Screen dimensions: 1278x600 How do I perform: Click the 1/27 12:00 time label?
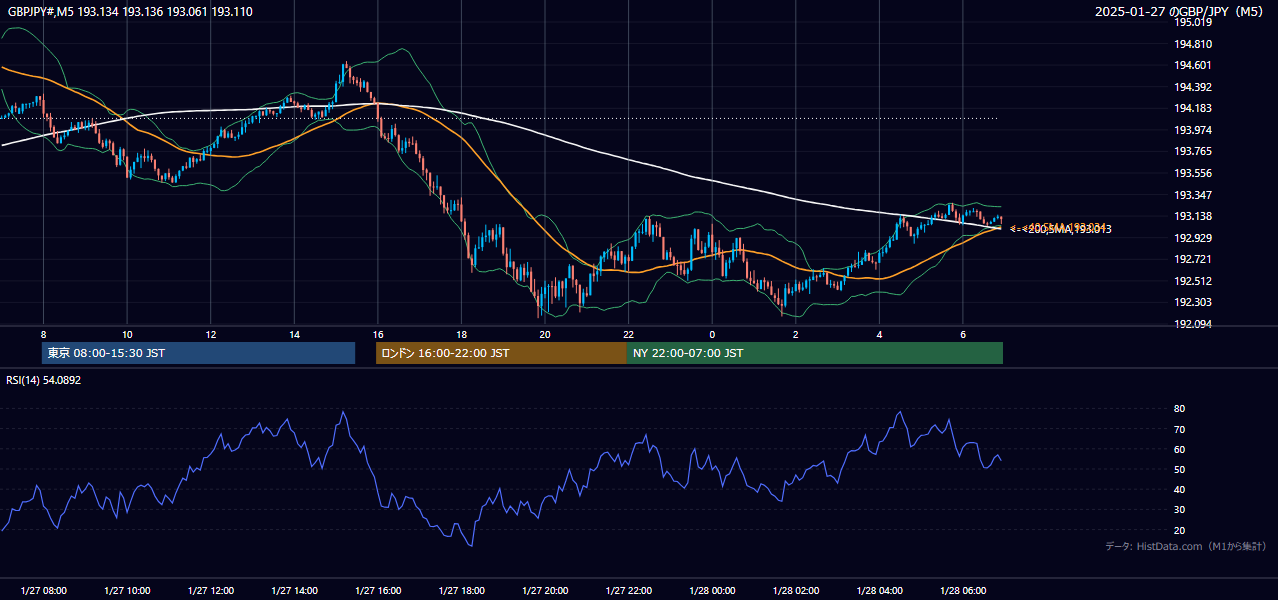(x=211, y=591)
